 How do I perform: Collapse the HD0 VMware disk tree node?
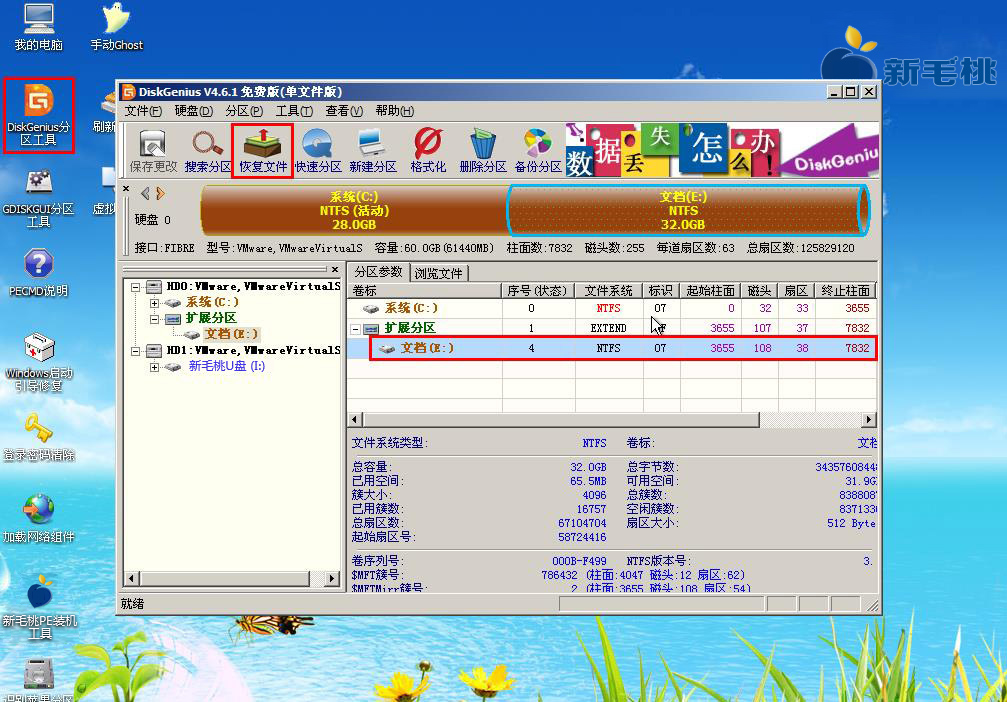[x=136, y=286]
